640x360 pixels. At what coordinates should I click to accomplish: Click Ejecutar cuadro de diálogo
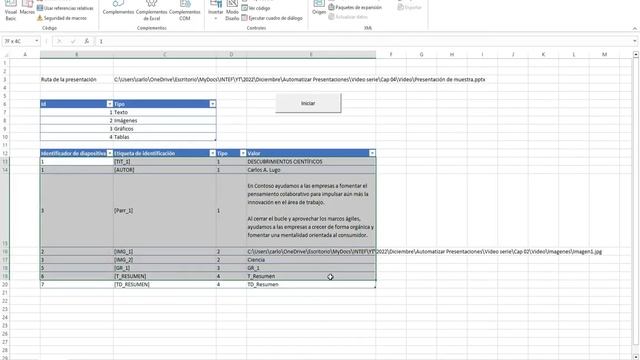pos(272,18)
